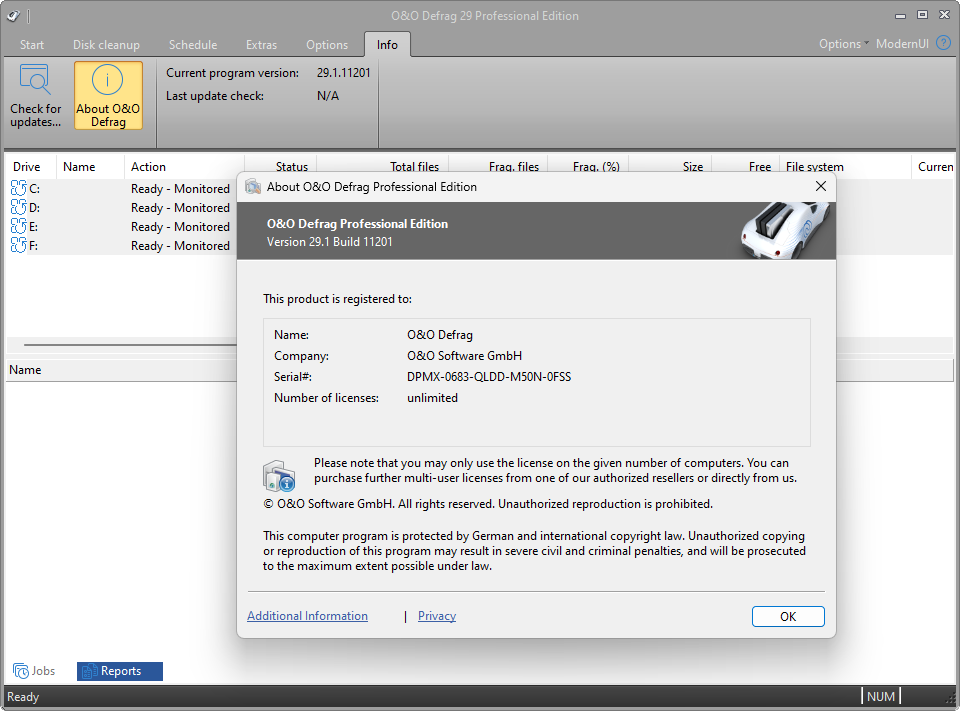Switch to the Disk cleanup tab

[x=107, y=45]
